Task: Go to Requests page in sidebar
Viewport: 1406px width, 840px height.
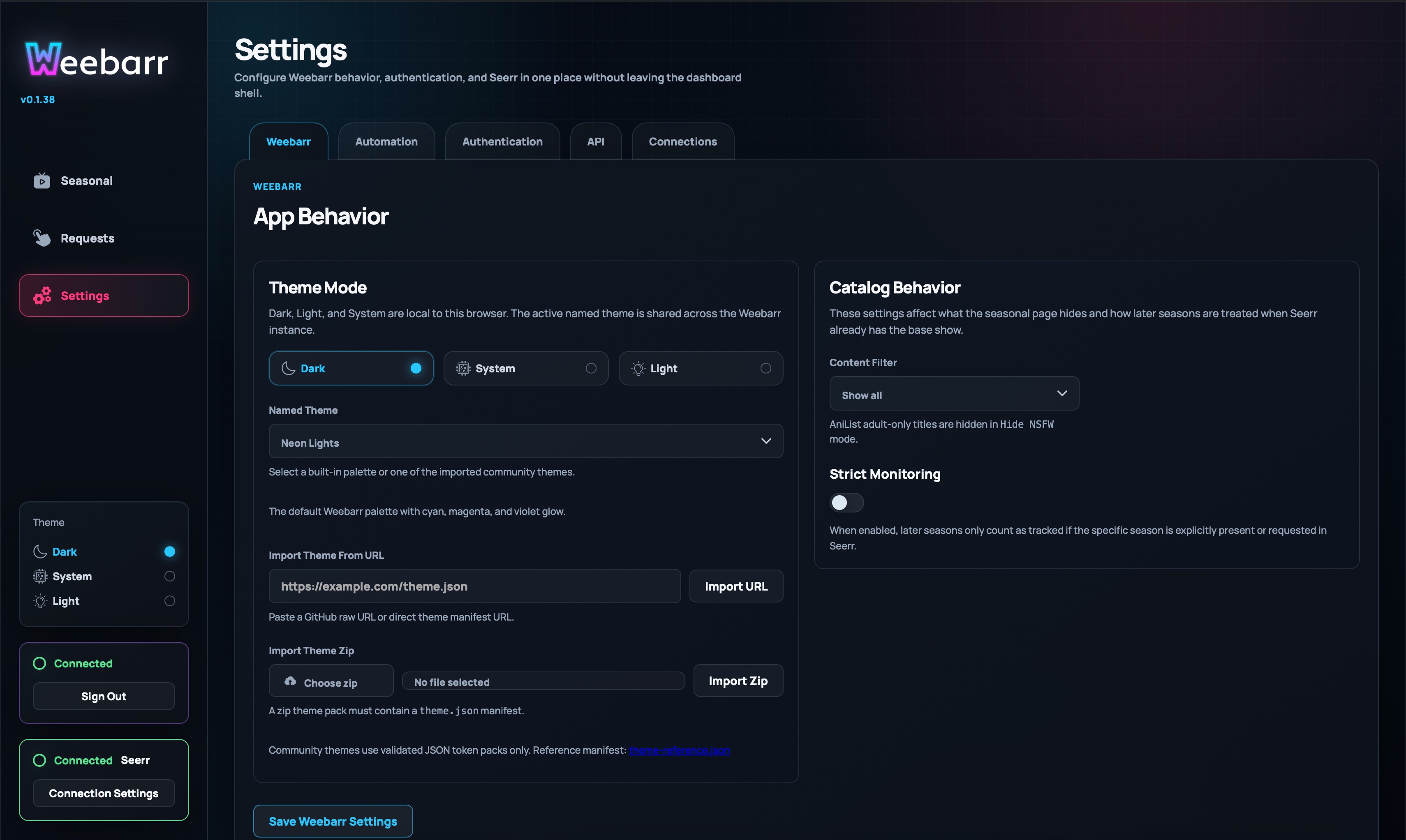Action: (104, 238)
